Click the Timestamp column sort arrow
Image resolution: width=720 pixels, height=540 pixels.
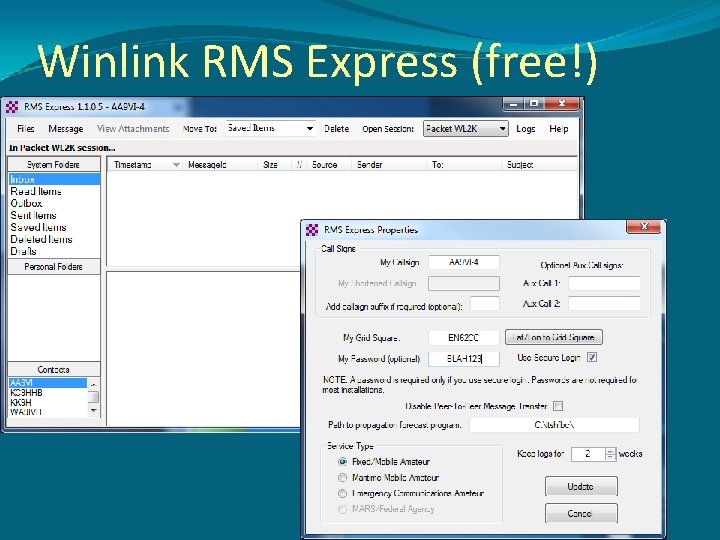(x=176, y=165)
